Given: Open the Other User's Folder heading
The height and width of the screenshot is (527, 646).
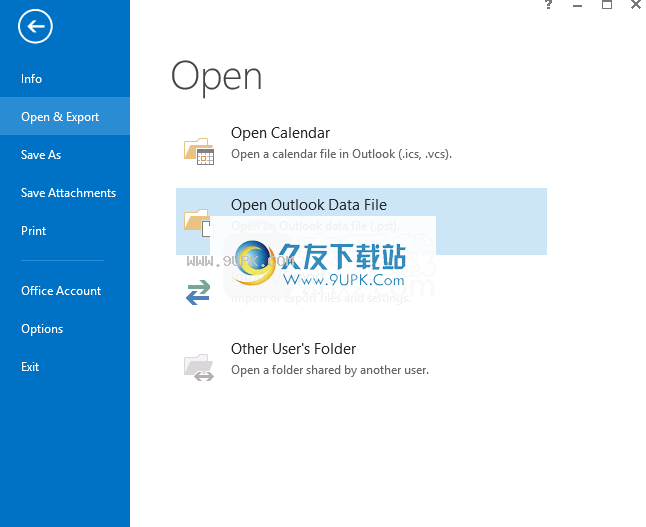Looking at the screenshot, I should pos(293,349).
